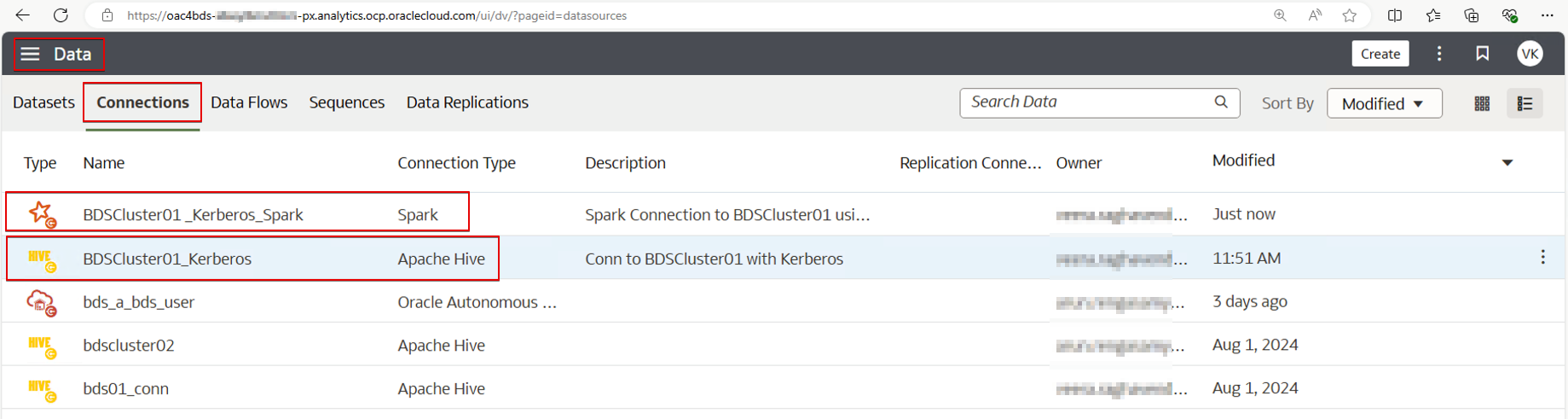Switch to grid view layout

(1482, 103)
